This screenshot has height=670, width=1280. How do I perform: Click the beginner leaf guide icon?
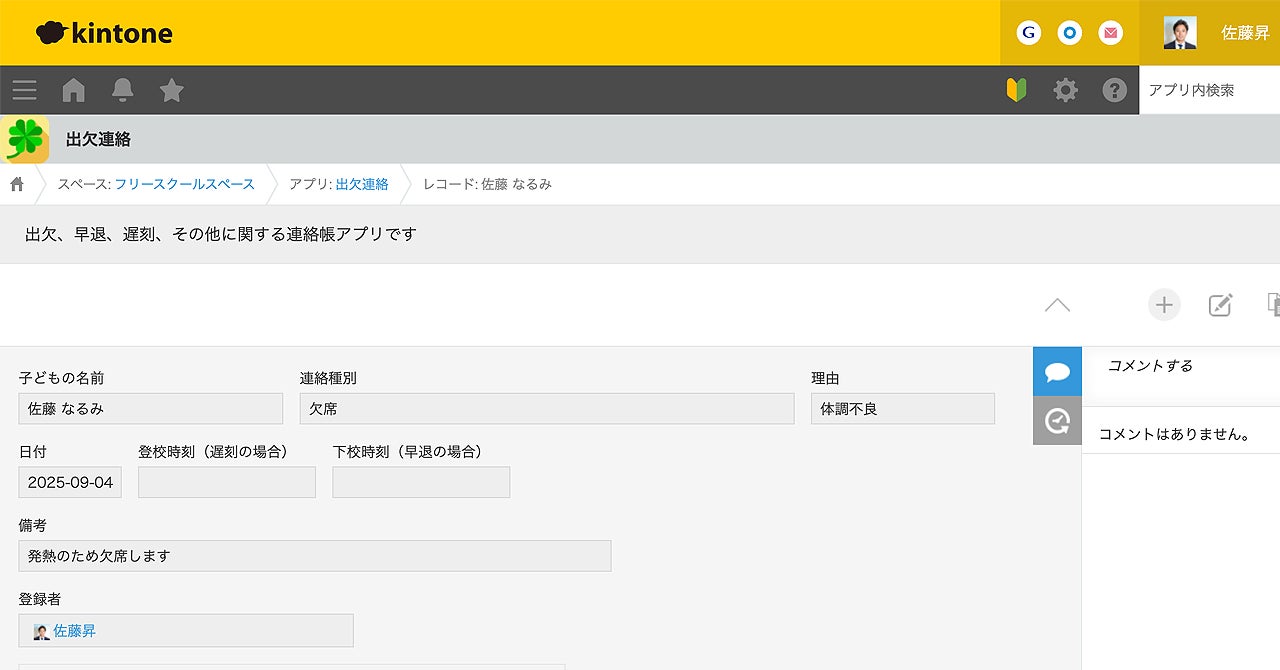[1017, 90]
